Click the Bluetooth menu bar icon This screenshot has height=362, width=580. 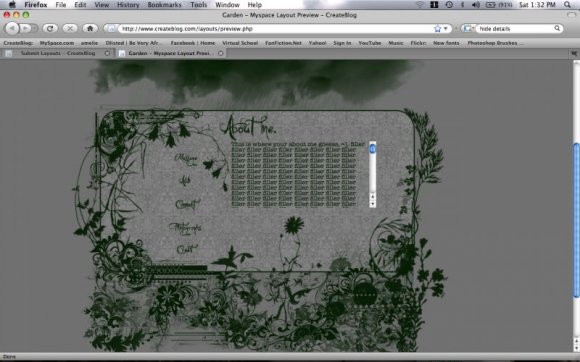462,4
